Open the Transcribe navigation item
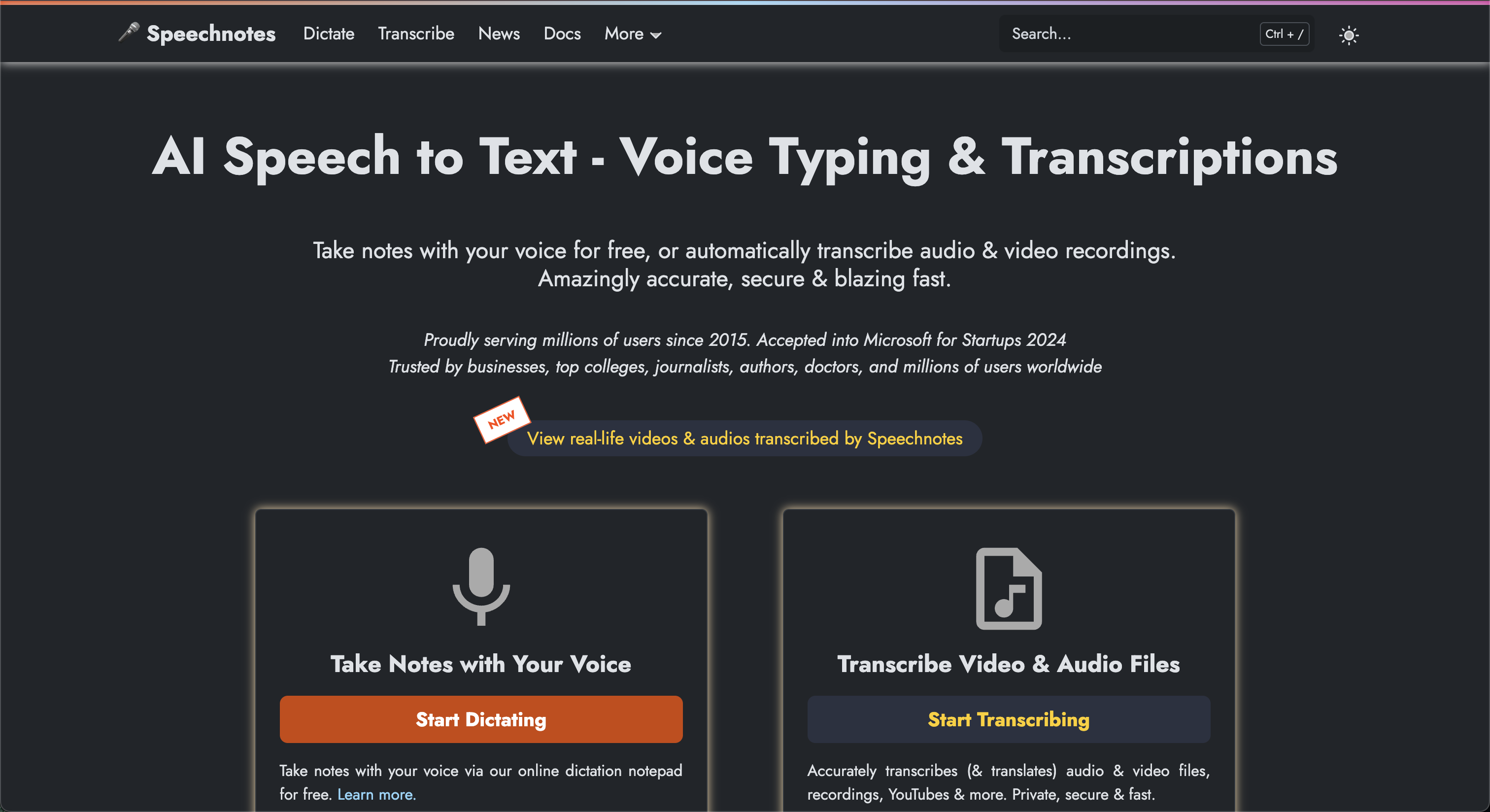Screen dimensions: 1490x812 click(x=416, y=34)
